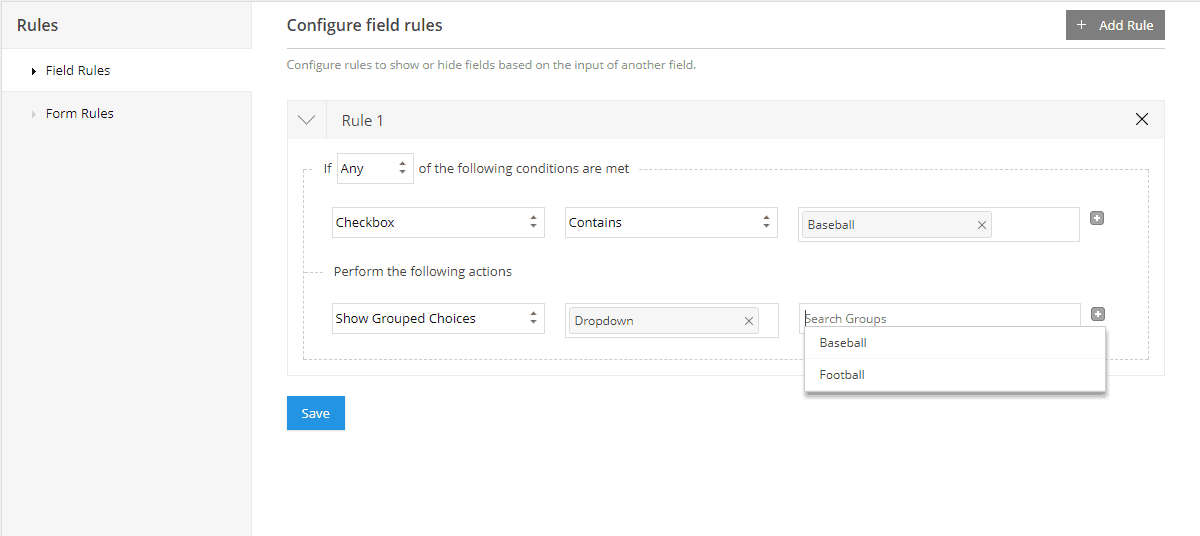The width and height of the screenshot is (1200, 536).
Task: Add another condition with plus icon
Action: [1097, 218]
